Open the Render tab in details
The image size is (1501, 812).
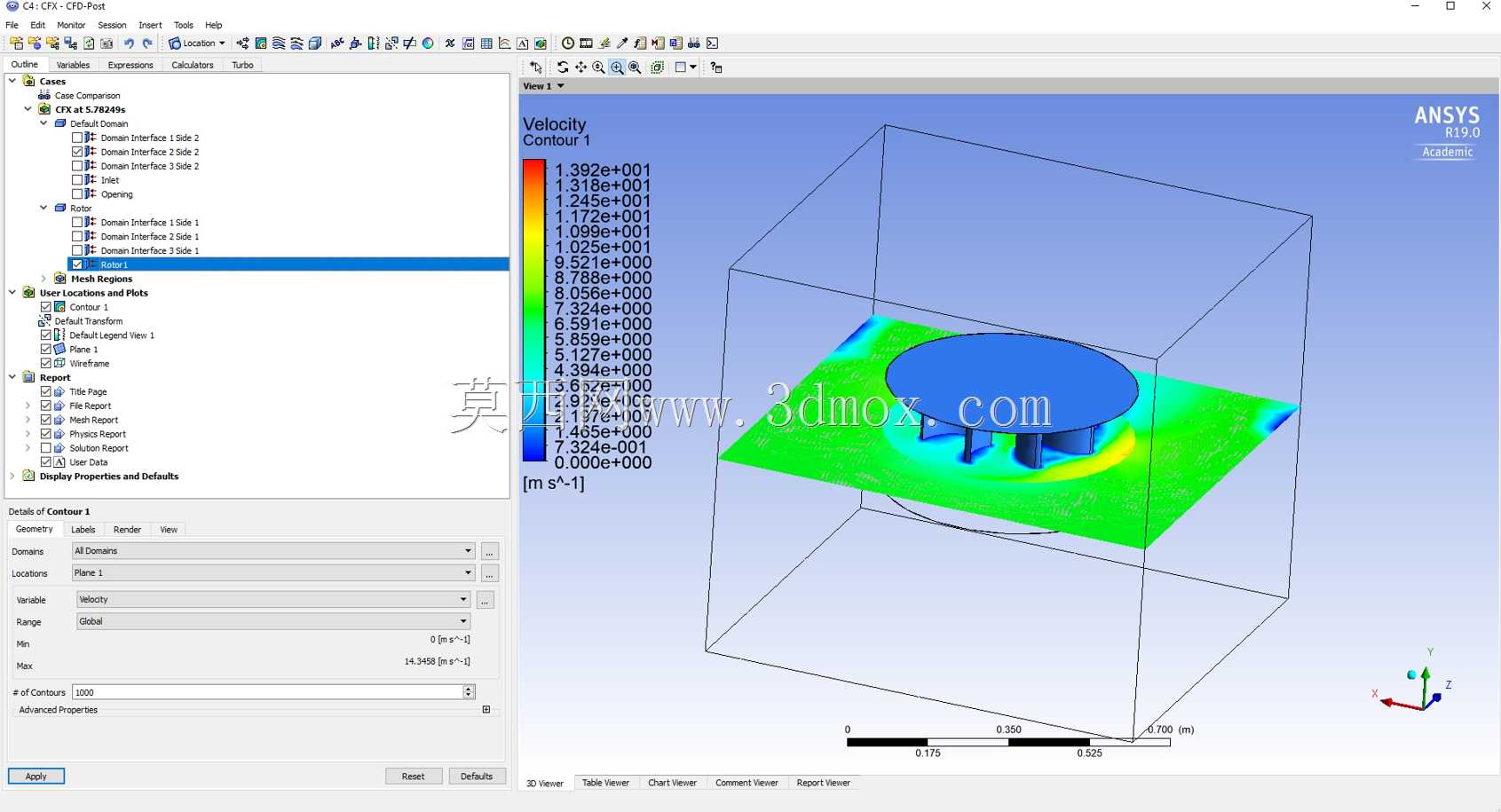point(127,530)
